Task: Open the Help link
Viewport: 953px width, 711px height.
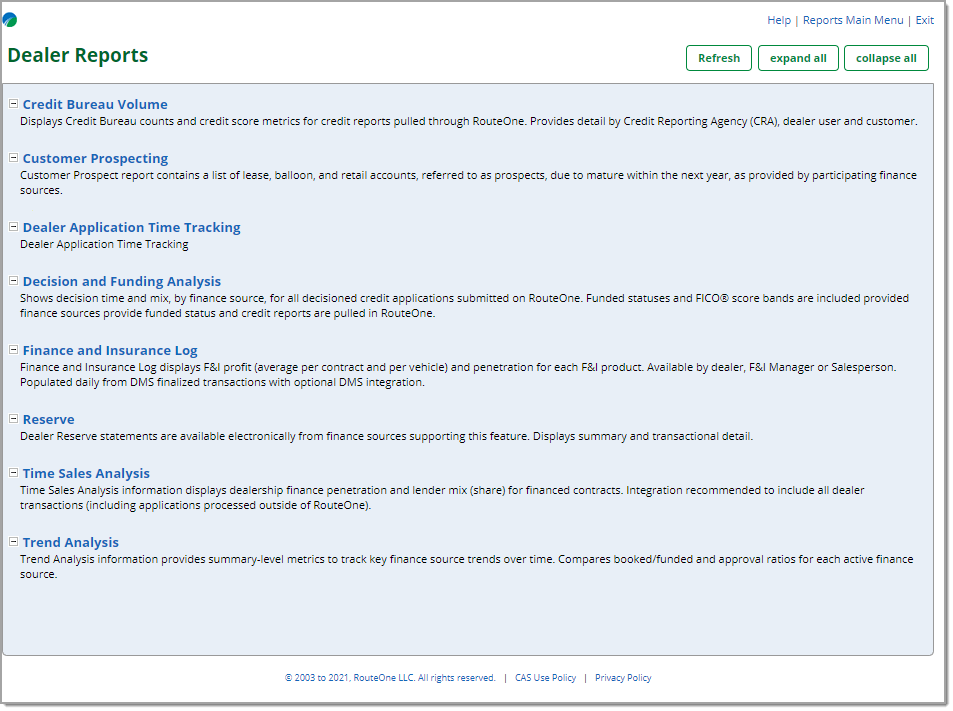Action: pyautogui.click(x=781, y=20)
